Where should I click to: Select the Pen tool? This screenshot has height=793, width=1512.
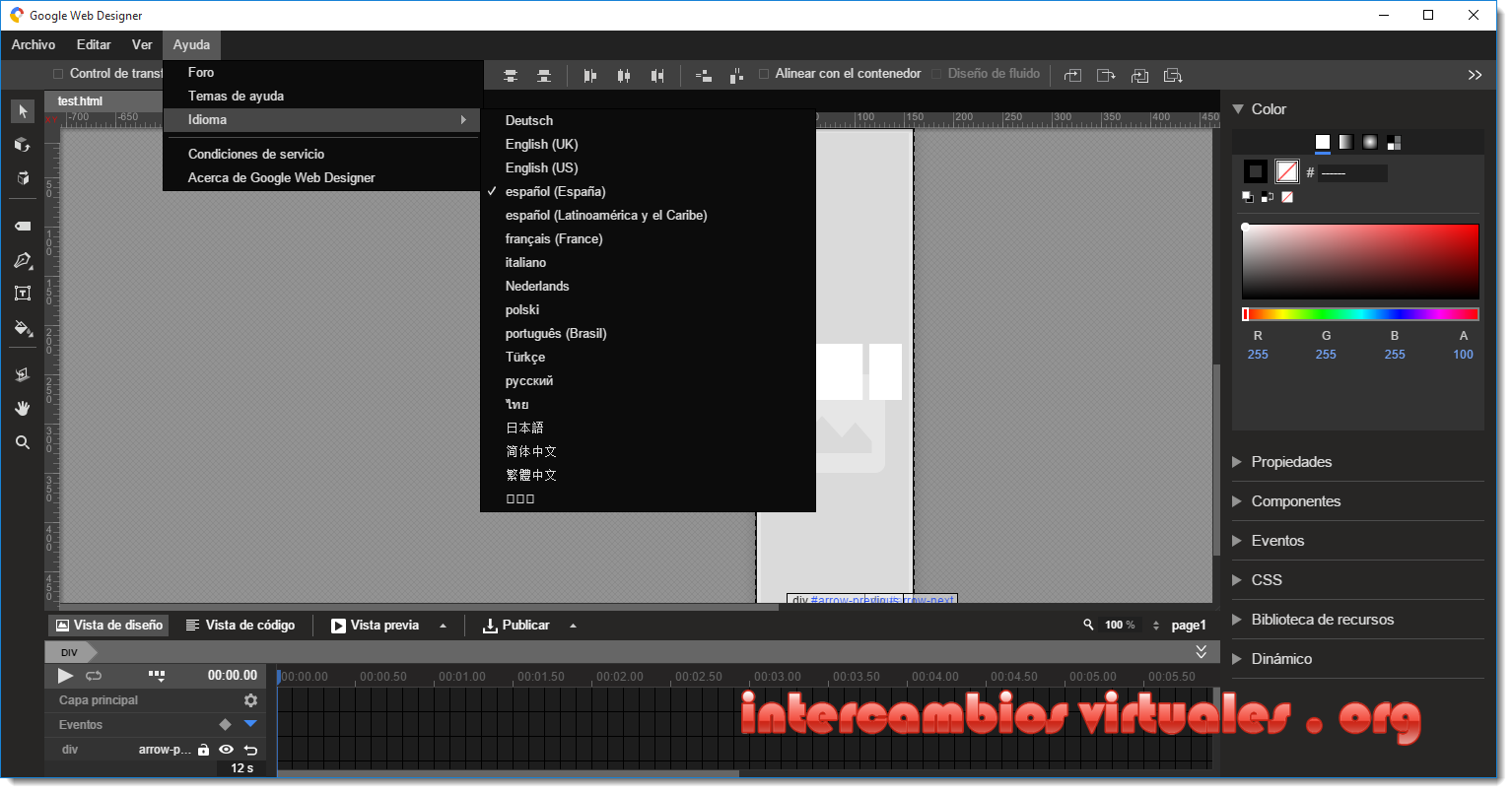[23, 260]
